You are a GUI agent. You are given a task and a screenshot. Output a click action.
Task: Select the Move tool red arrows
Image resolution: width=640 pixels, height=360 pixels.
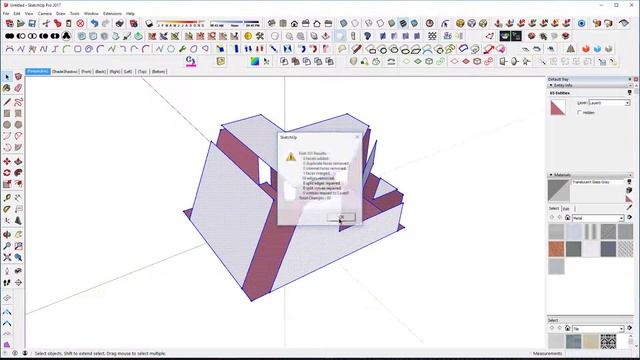(x=7, y=161)
